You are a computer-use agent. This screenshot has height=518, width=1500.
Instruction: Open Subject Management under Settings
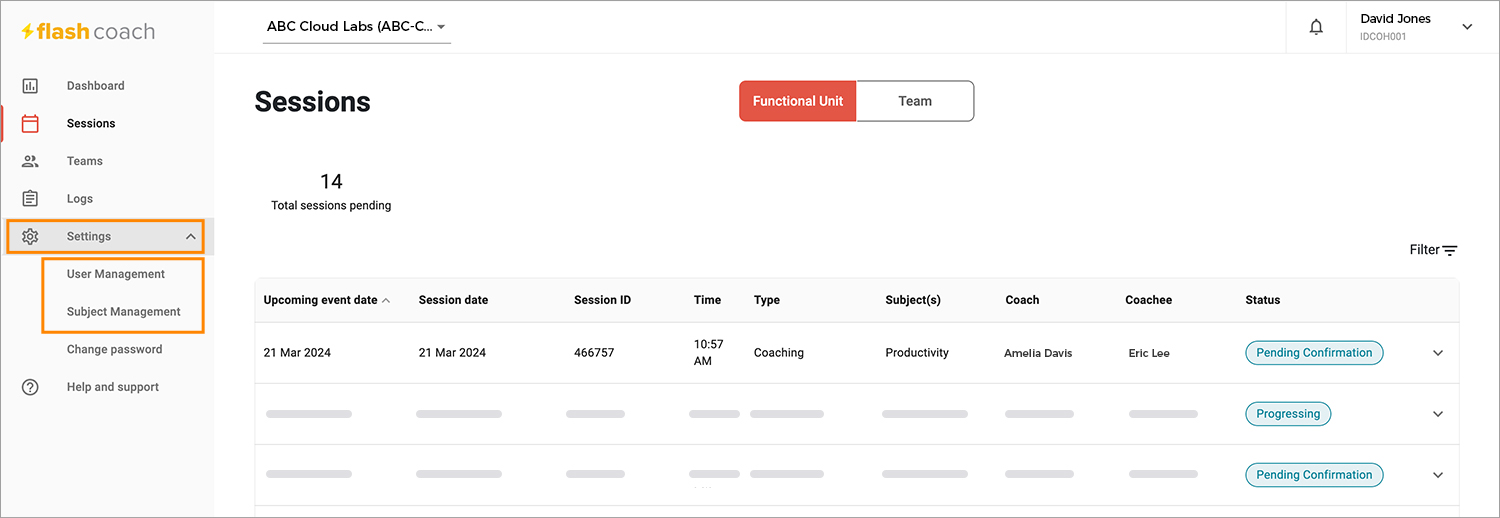click(124, 312)
